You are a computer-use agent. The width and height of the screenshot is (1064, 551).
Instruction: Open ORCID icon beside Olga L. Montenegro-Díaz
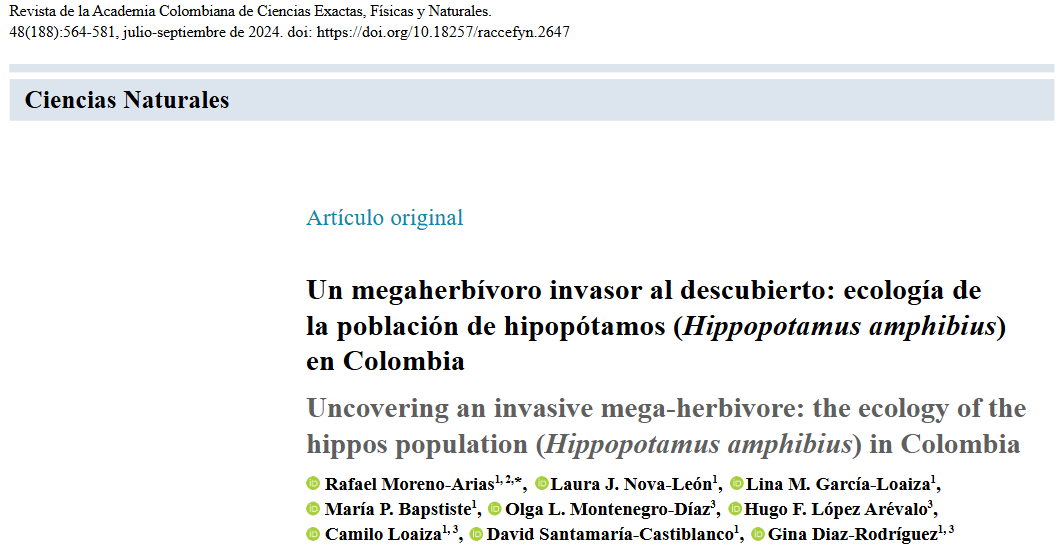point(495,508)
